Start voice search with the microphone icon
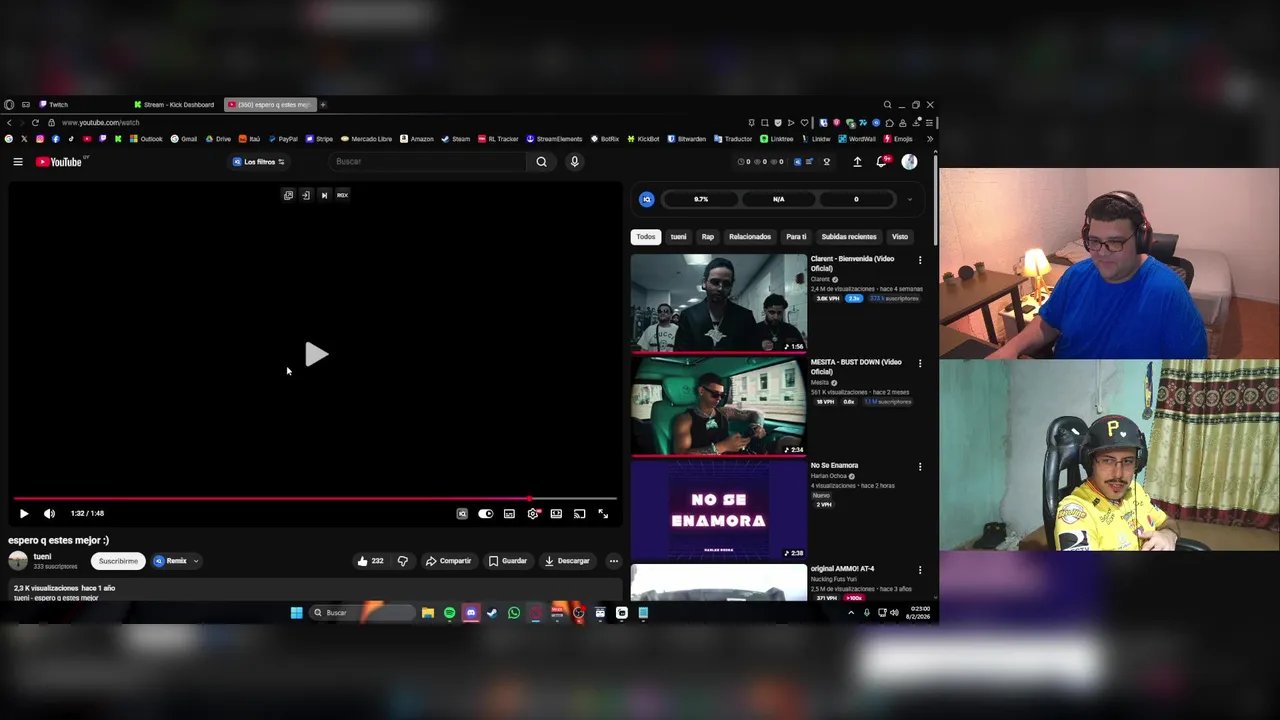1280x720 pixels. (574, 162)
